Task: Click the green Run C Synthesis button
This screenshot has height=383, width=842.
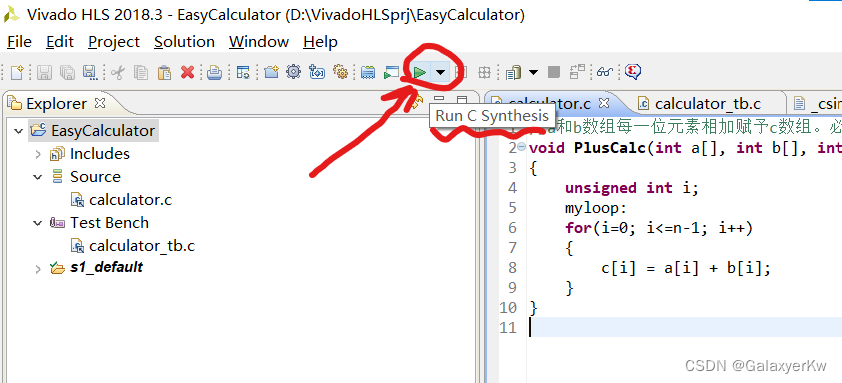Action: [420, 72]
